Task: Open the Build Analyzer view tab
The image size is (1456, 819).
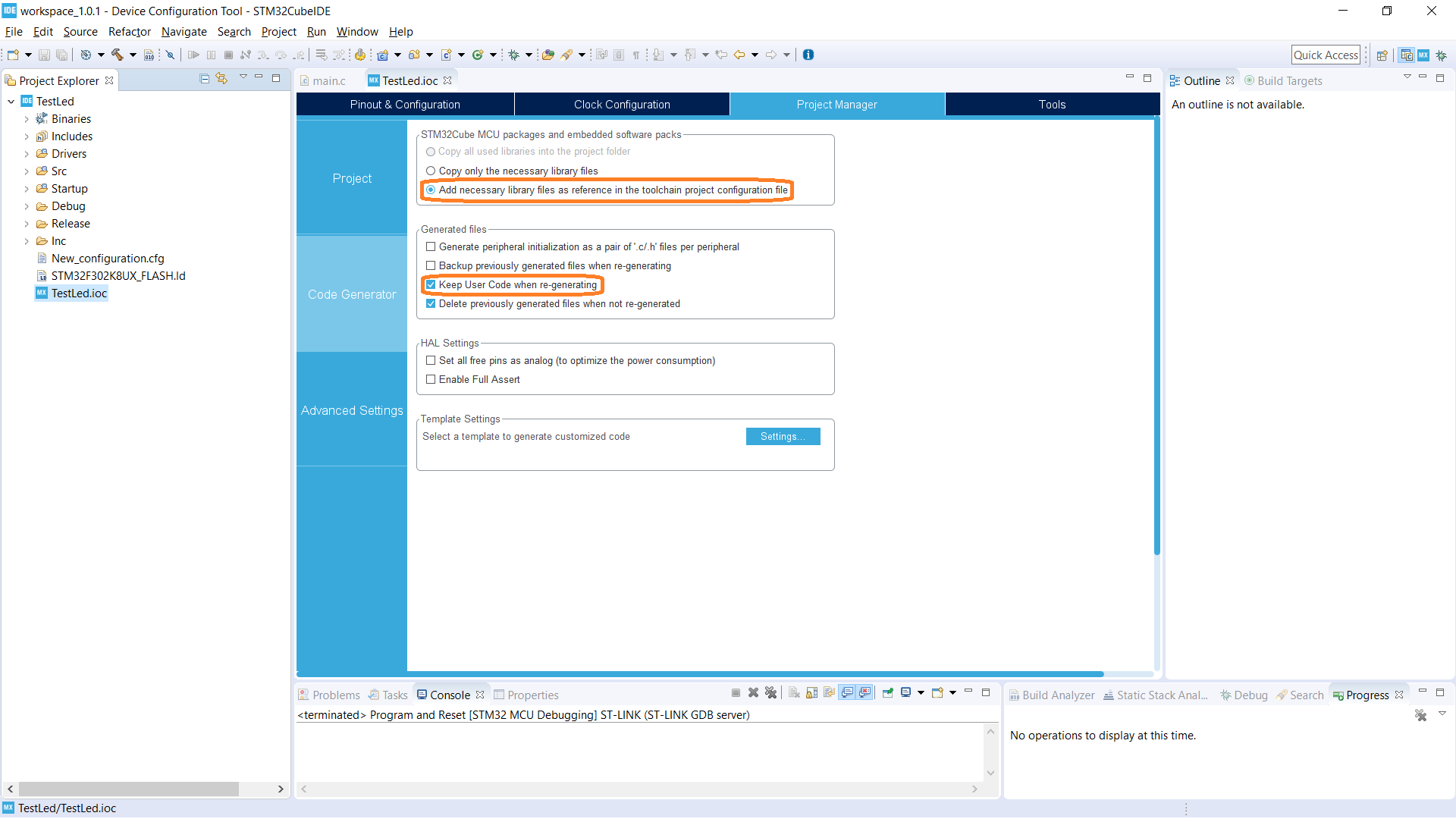Action: (x=1052, y=695)
